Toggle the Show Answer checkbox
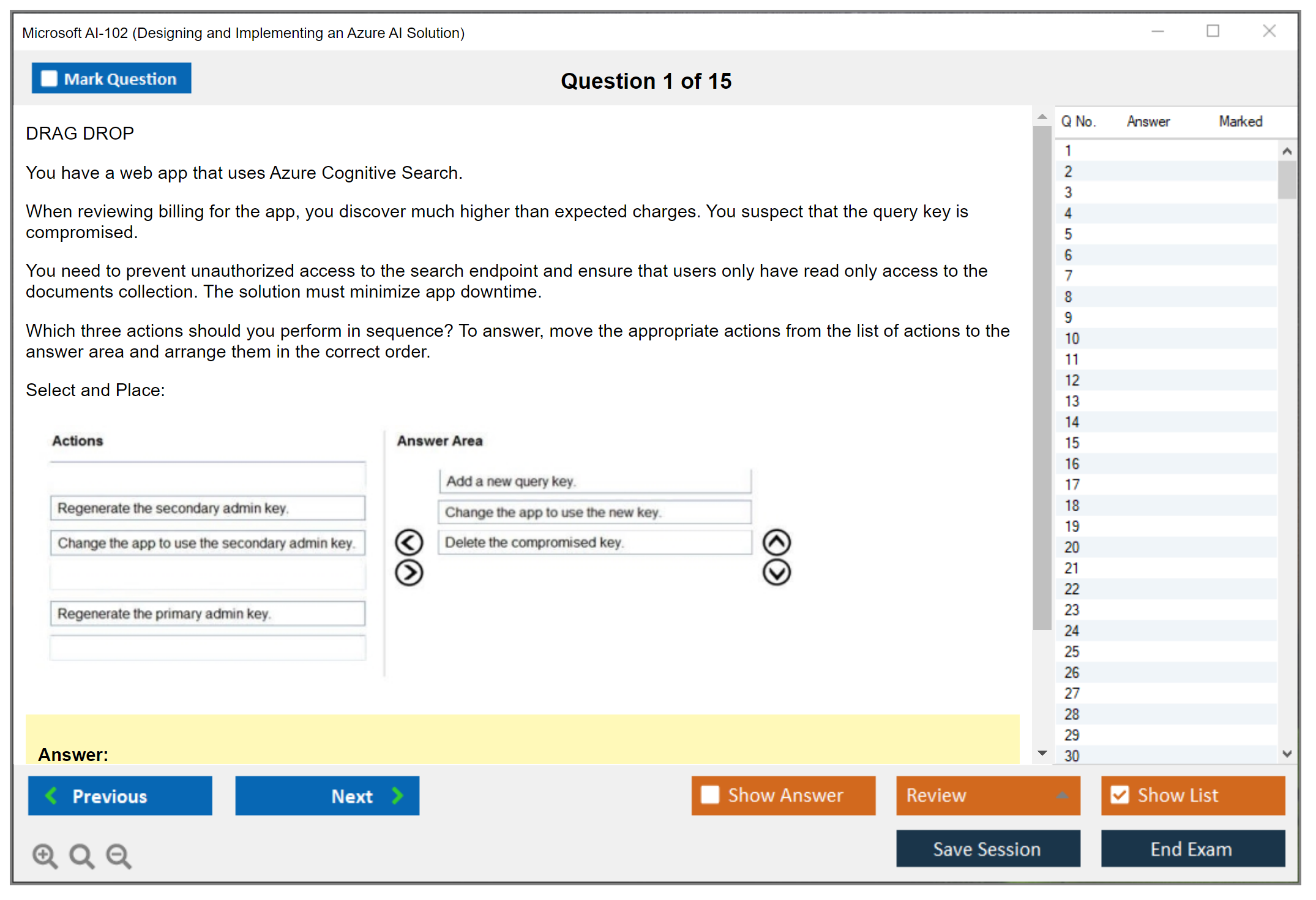The width and height of the screenshot is (1316, 900). tap(710, 795)
